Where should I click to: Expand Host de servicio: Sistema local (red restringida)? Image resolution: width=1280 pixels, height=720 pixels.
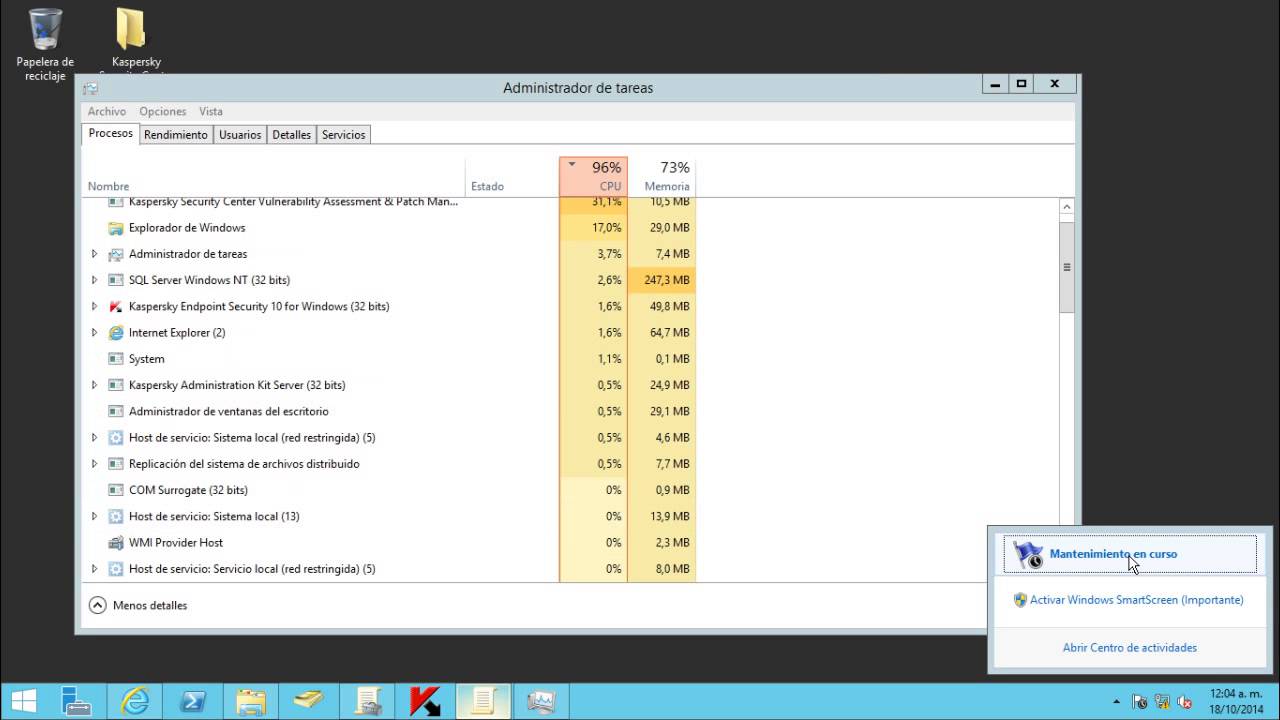coord(95,437)
